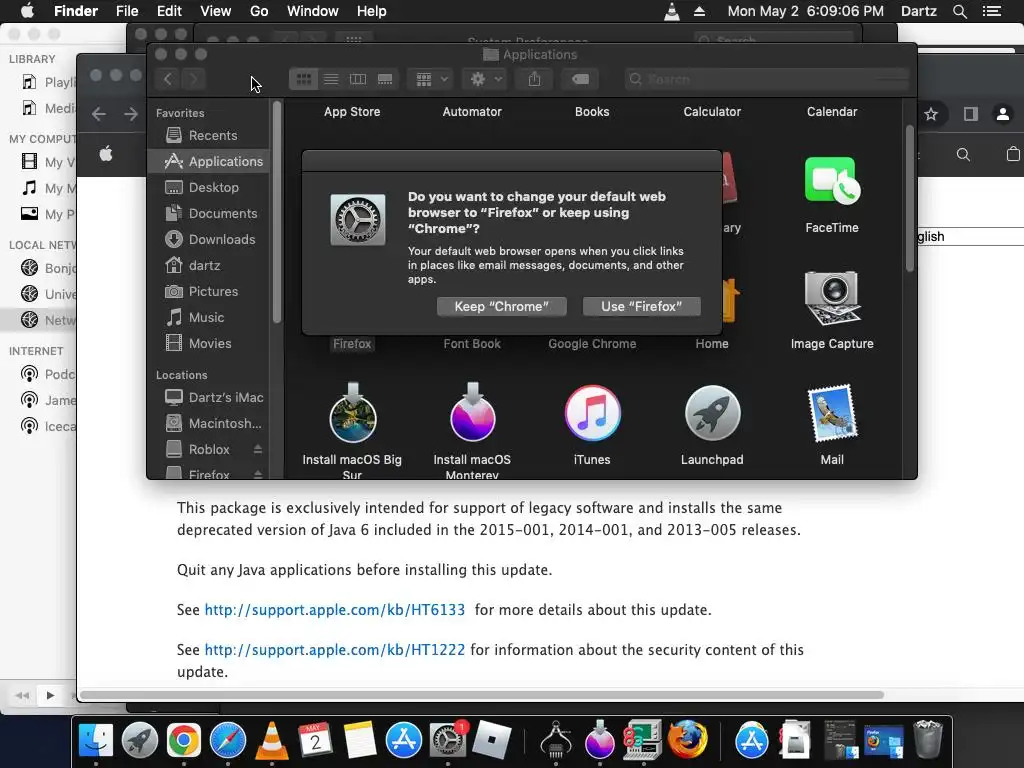
Task: Go forward in the Finder Applications window
Action: click(x=193, y=79)
